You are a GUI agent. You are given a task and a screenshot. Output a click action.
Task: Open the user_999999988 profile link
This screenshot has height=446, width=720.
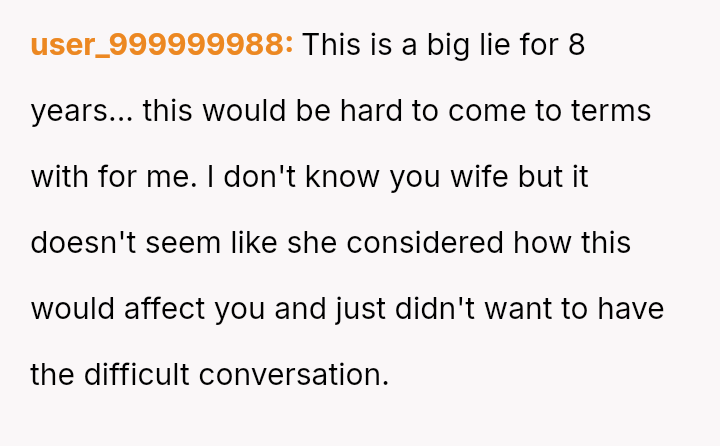(x=162, y=45)
